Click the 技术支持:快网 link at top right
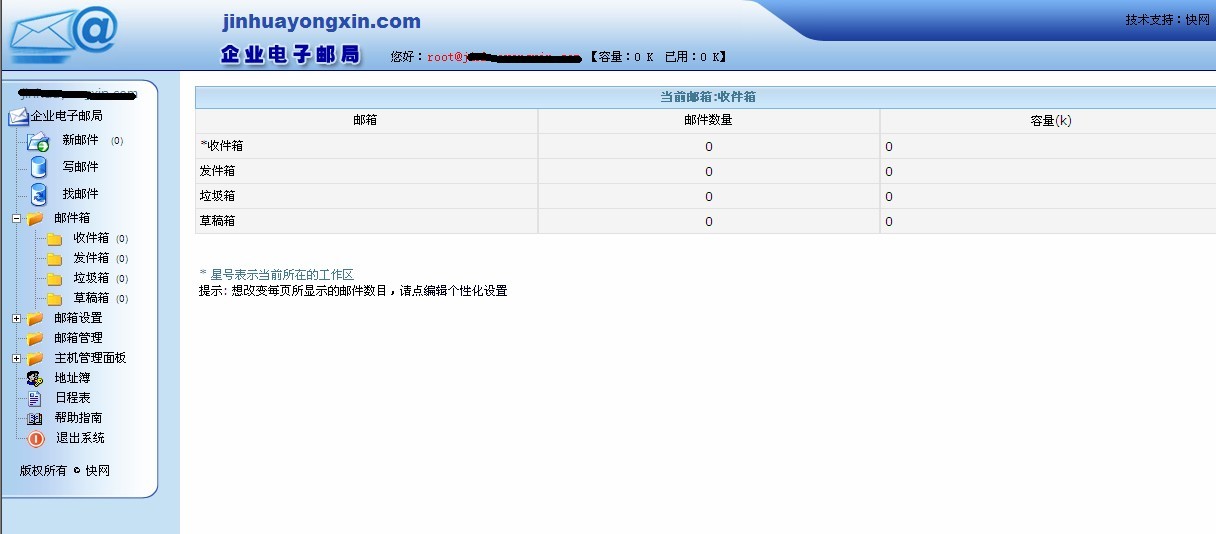 click(x=1167, y=19)
